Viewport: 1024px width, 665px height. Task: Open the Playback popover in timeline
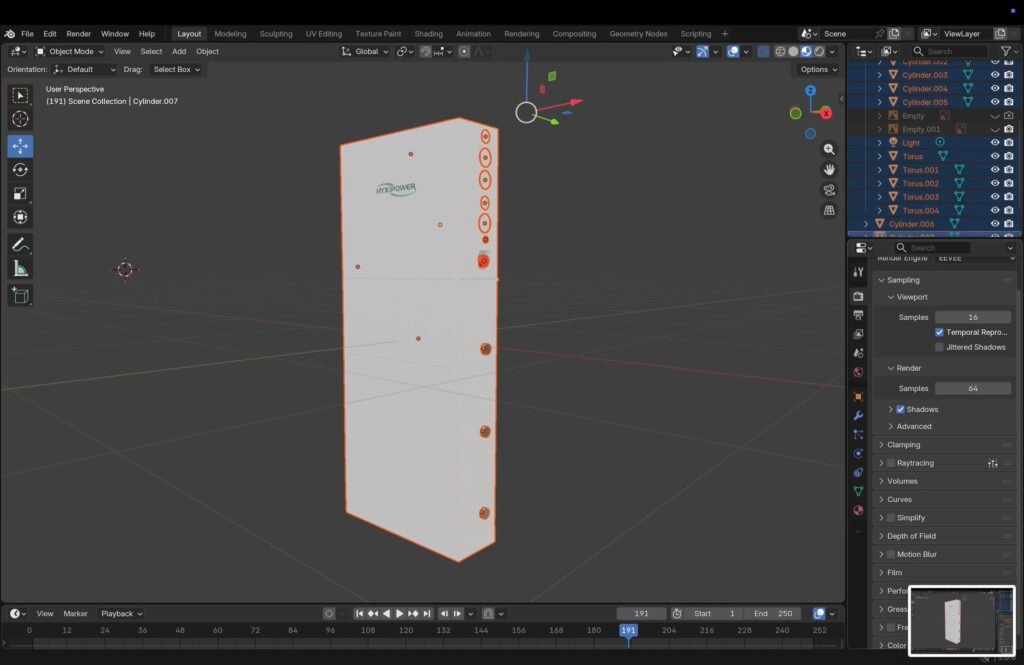tap(121, 614)
